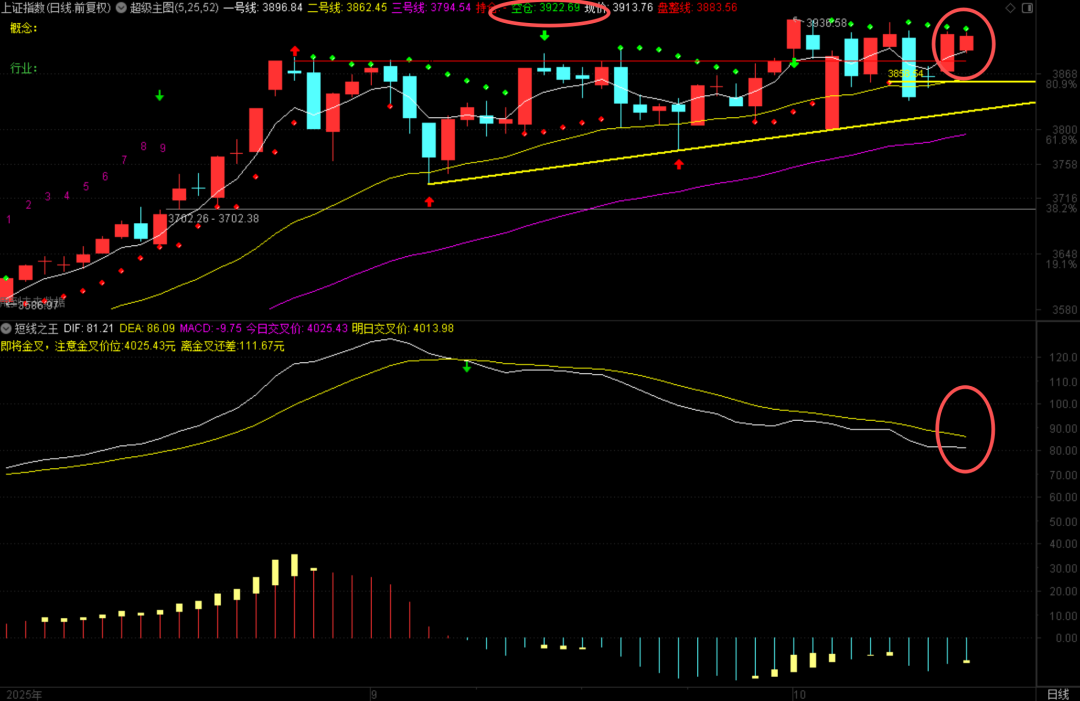
Task: Select the 概念 label
Action: (23, 28)
